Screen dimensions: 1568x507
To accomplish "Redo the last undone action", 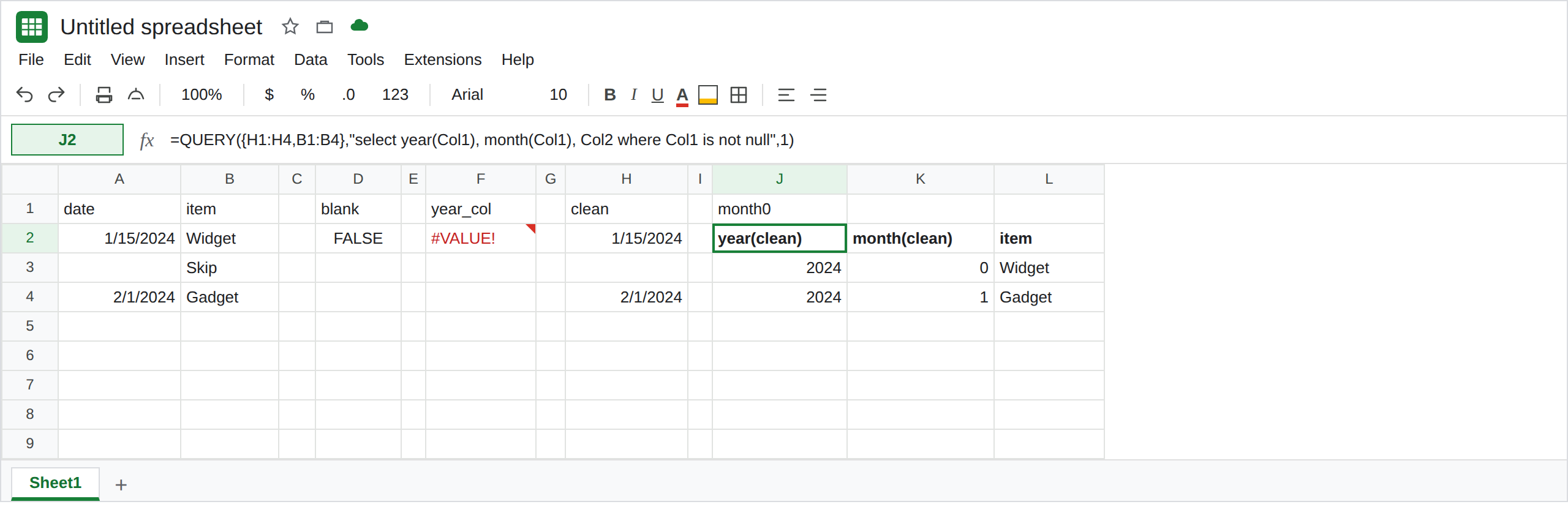I will pyautogui.click(x=56, y=95).
